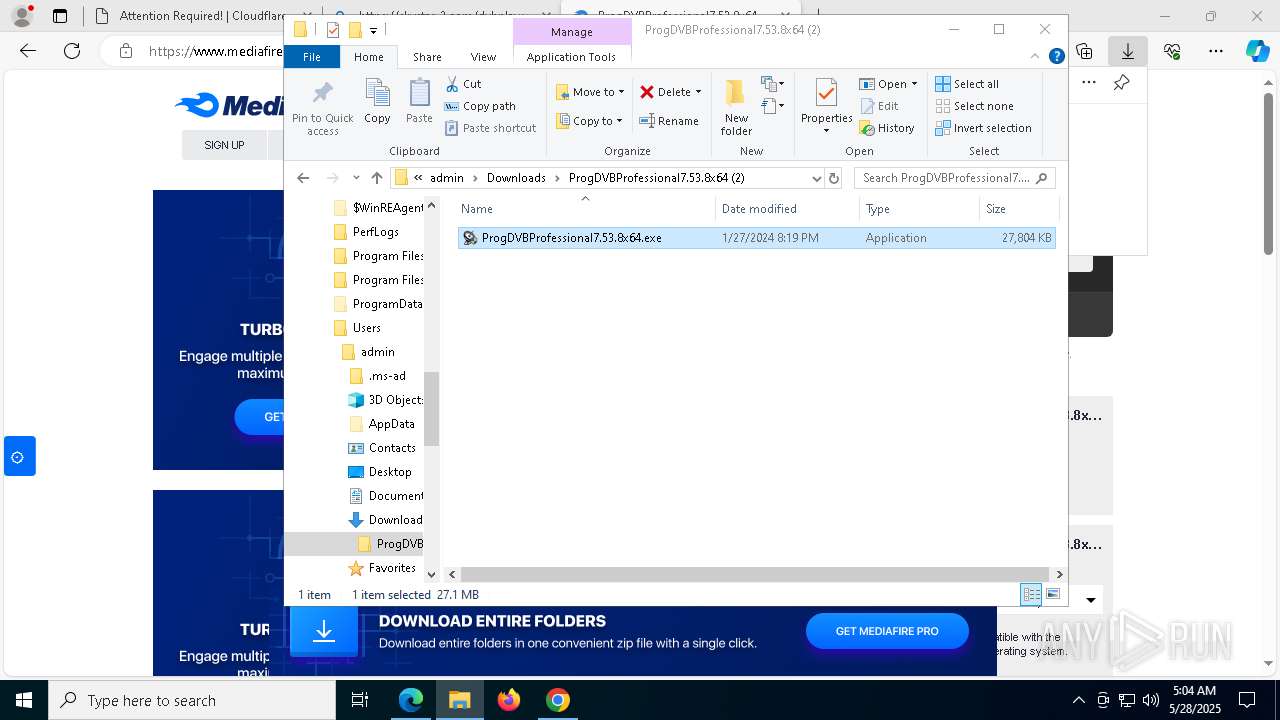Expand the address bar history dropdown
Screen dimensions: 1280x720
pos(816,178)
